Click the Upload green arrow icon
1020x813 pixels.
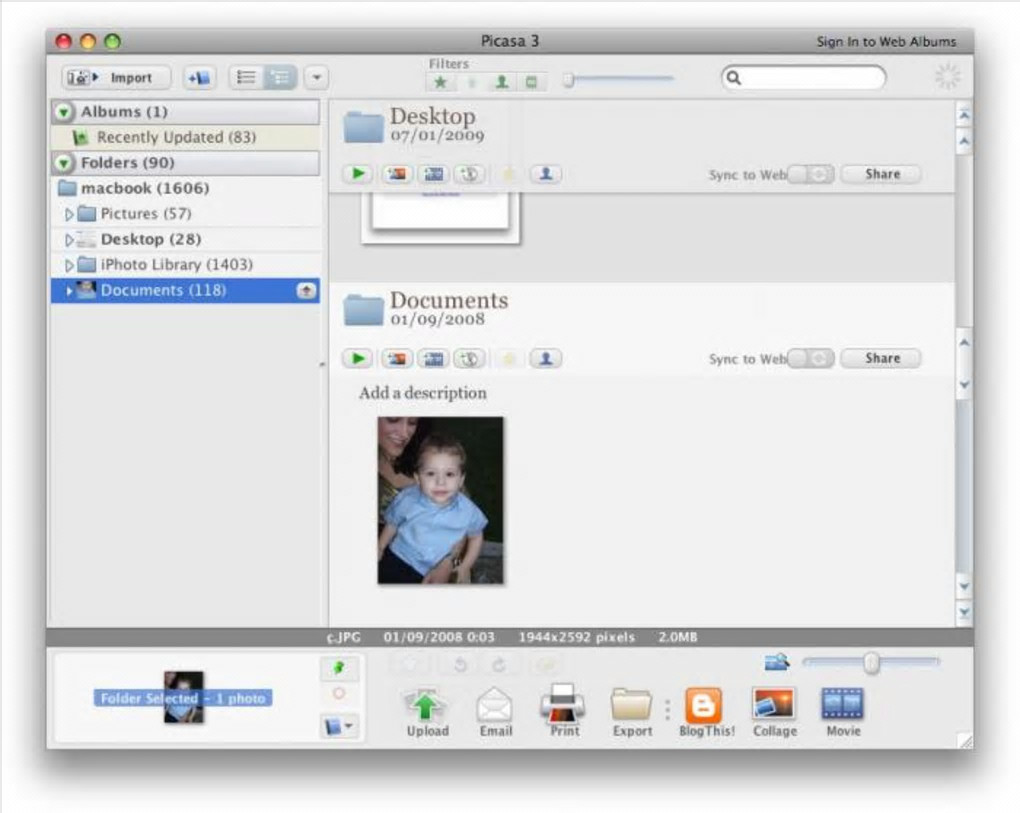click(x=426, y=706)
